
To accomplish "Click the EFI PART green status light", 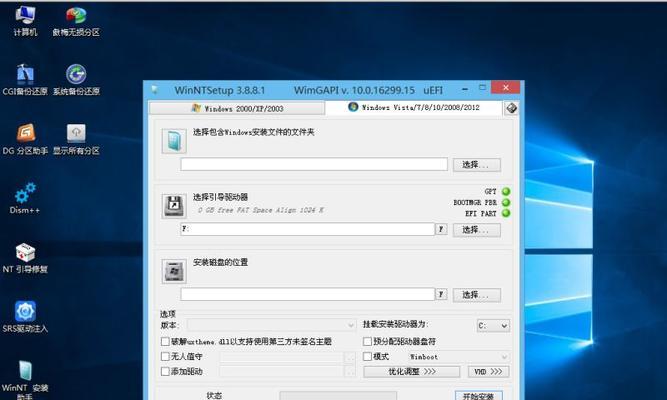I will point(506,213).
